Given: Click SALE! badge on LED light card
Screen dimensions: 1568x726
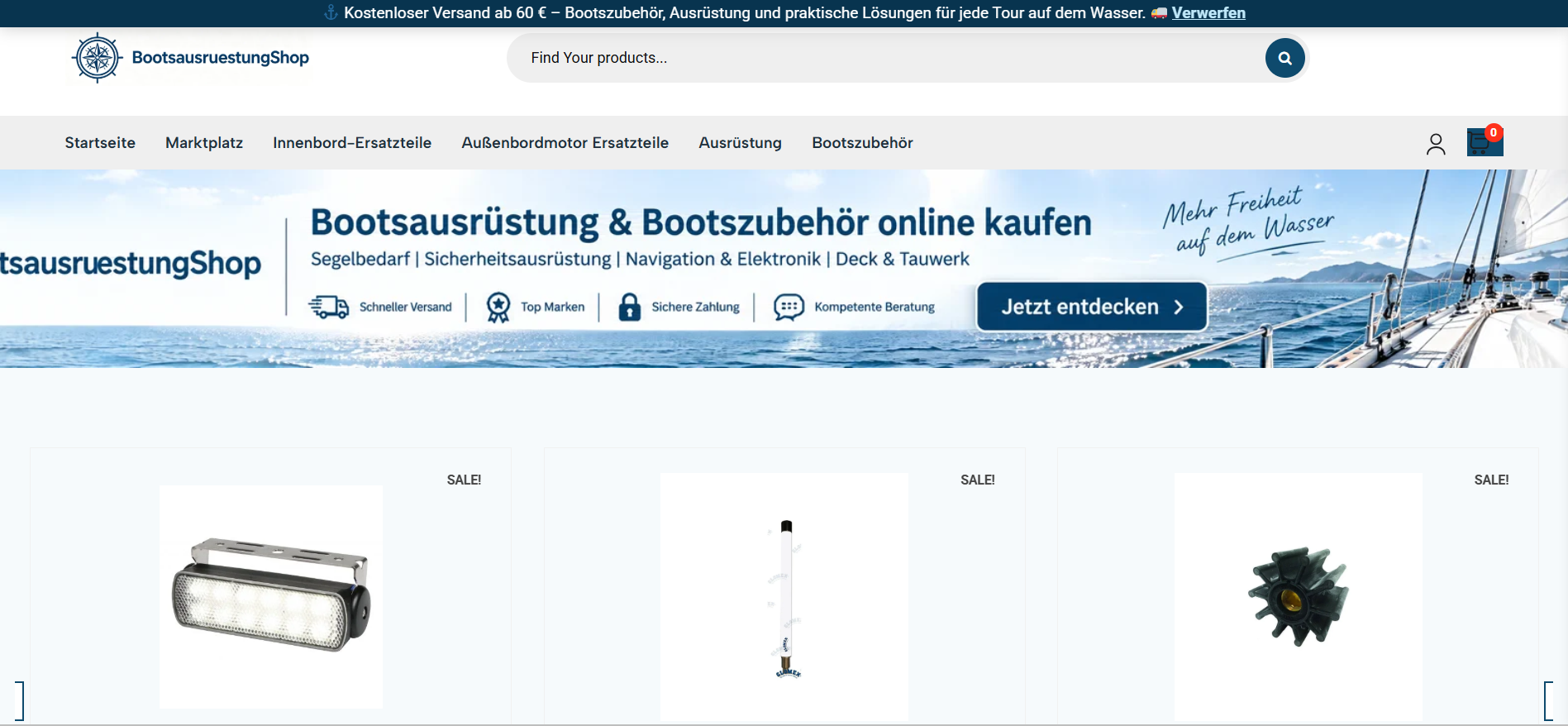Looking at the screenshot, I should click(464, 480).
